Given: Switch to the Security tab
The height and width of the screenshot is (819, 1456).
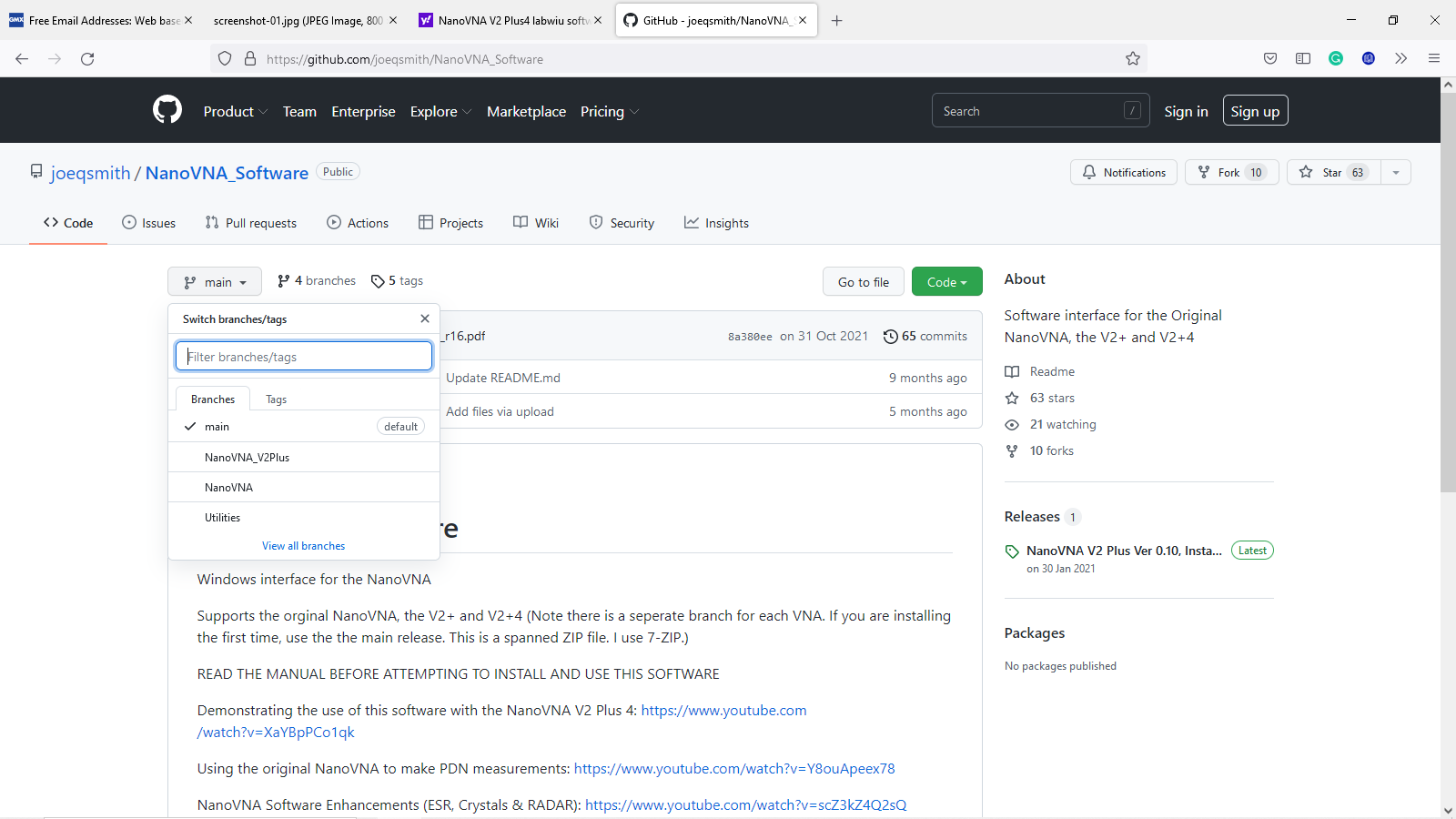Looking at the screenshot, I should click(622, 223).
